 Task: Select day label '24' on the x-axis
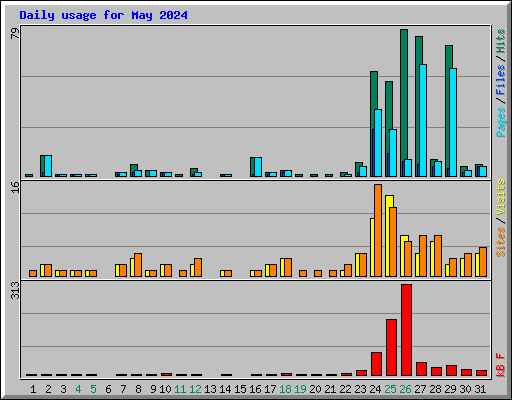tap(375, 389)
